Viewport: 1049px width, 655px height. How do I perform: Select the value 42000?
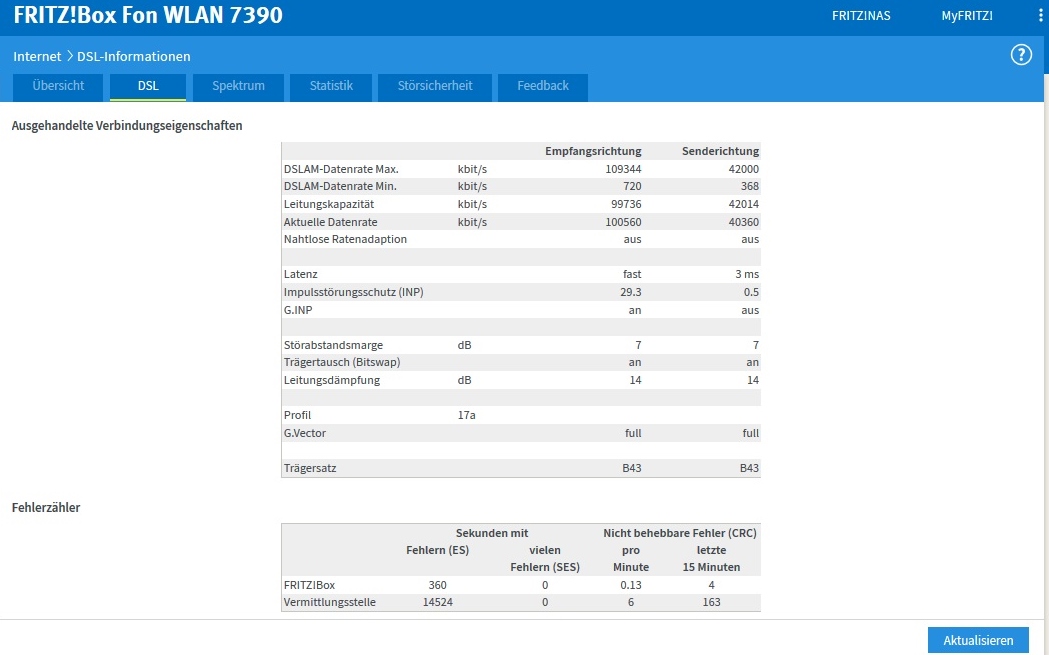744,169
